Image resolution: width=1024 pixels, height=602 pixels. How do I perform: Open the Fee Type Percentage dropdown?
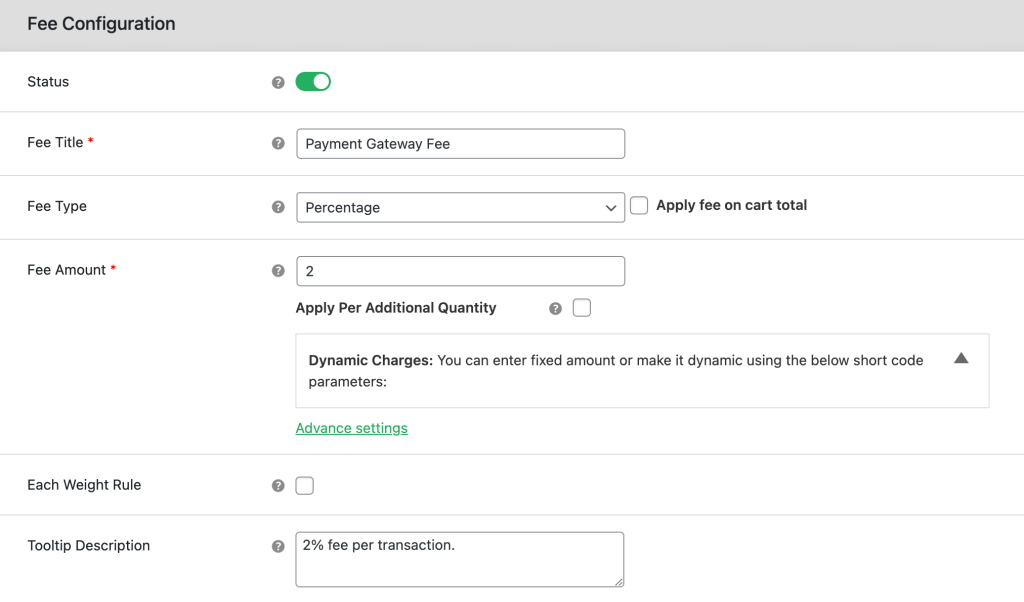460,208
